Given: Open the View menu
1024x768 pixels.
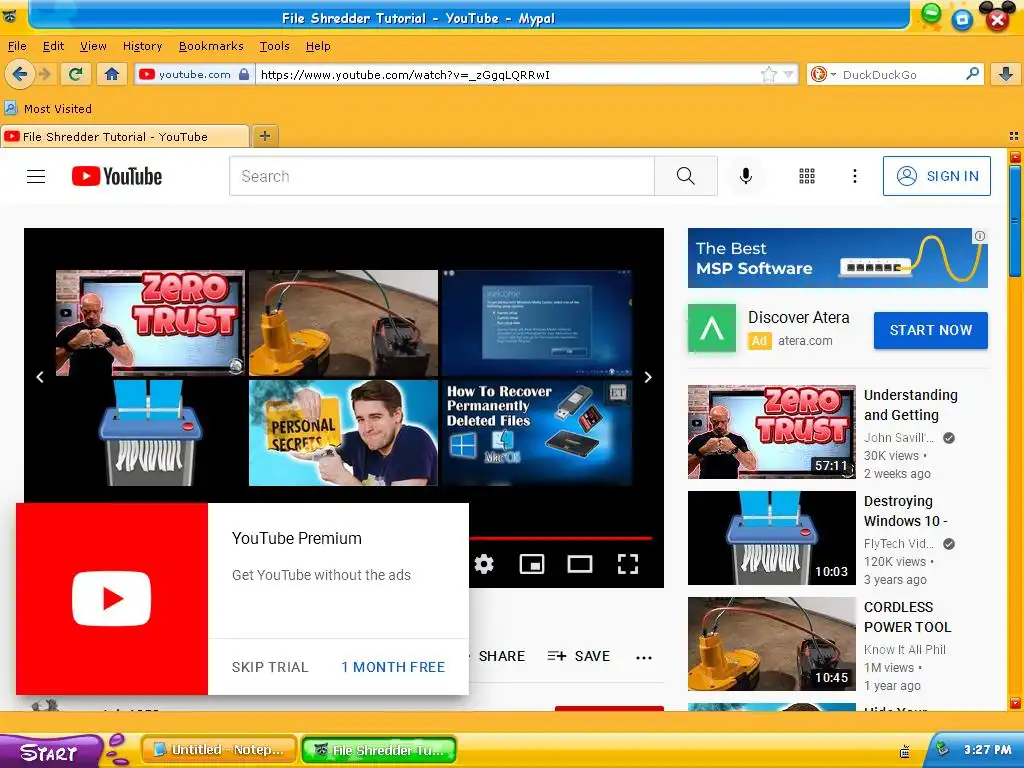Looking at the screenshot, I should tap(93, 46).
